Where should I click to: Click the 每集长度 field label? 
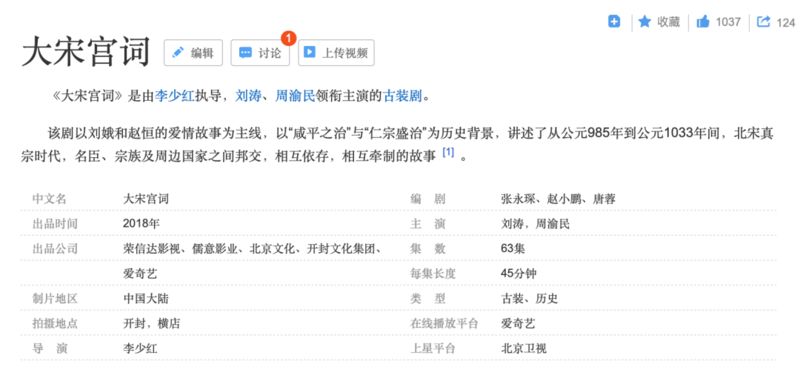click(433, 274)
